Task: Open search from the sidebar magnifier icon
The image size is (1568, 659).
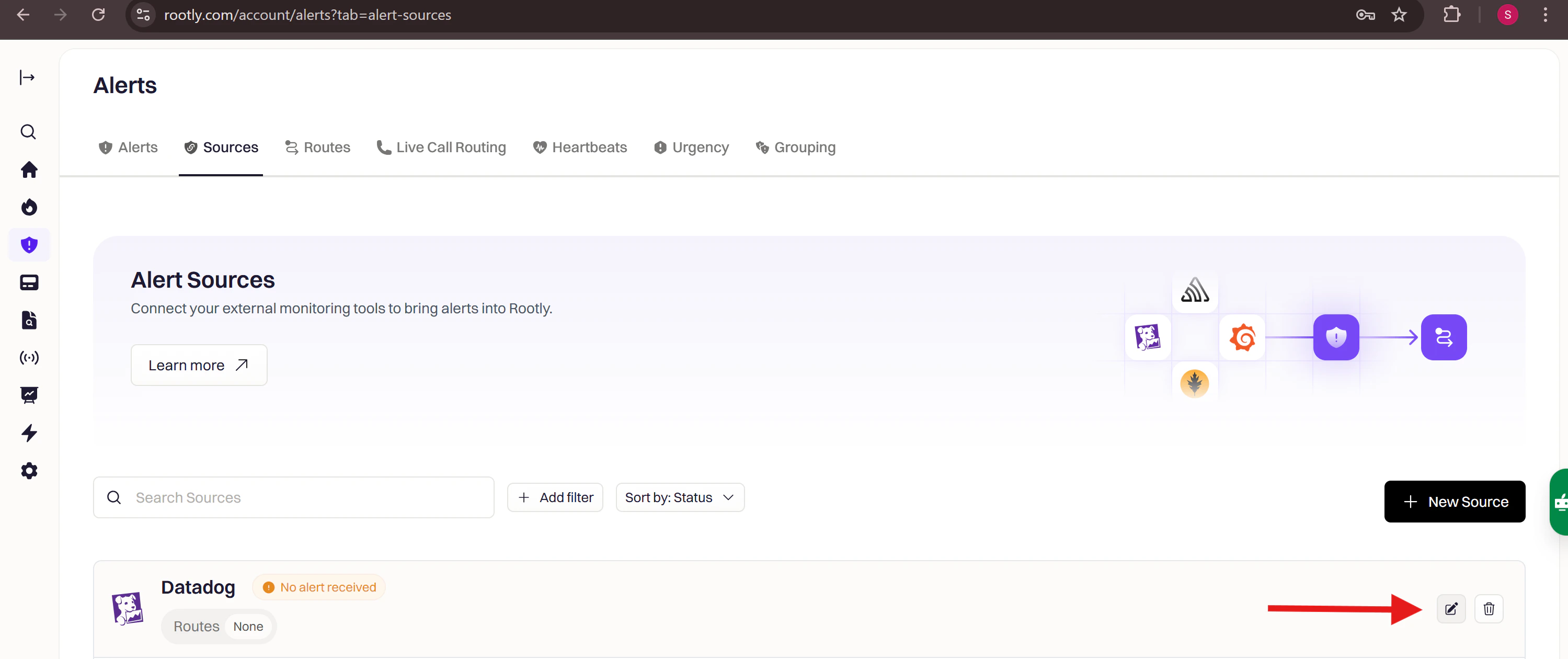Action: click(28, 132)
